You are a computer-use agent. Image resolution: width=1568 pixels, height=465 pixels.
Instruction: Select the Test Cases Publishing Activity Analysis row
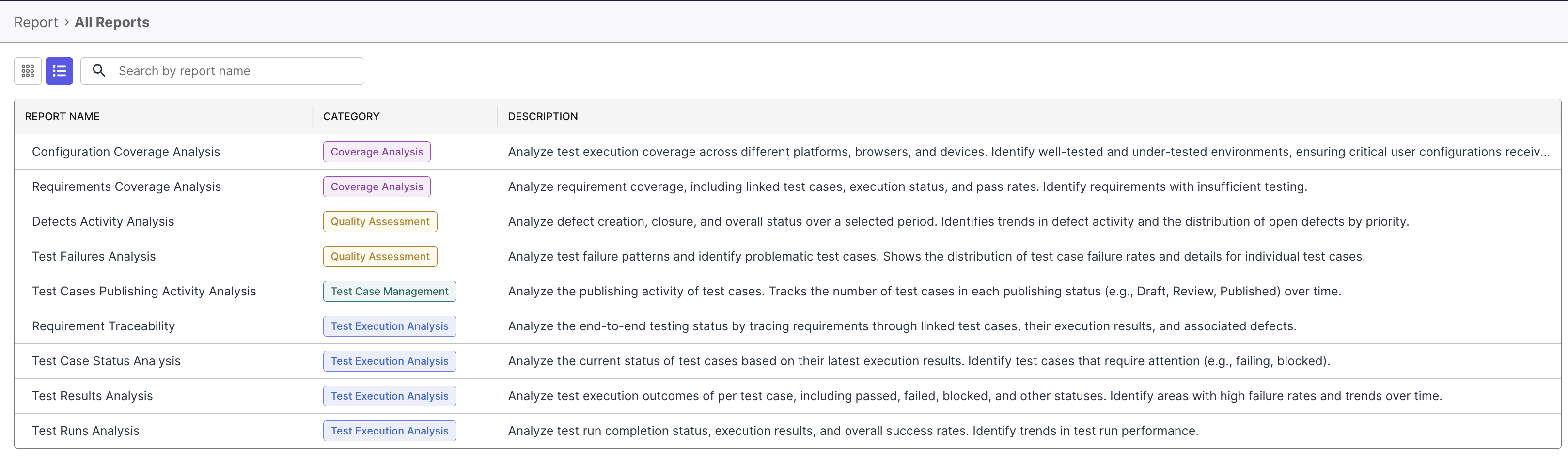pos(143,291)
